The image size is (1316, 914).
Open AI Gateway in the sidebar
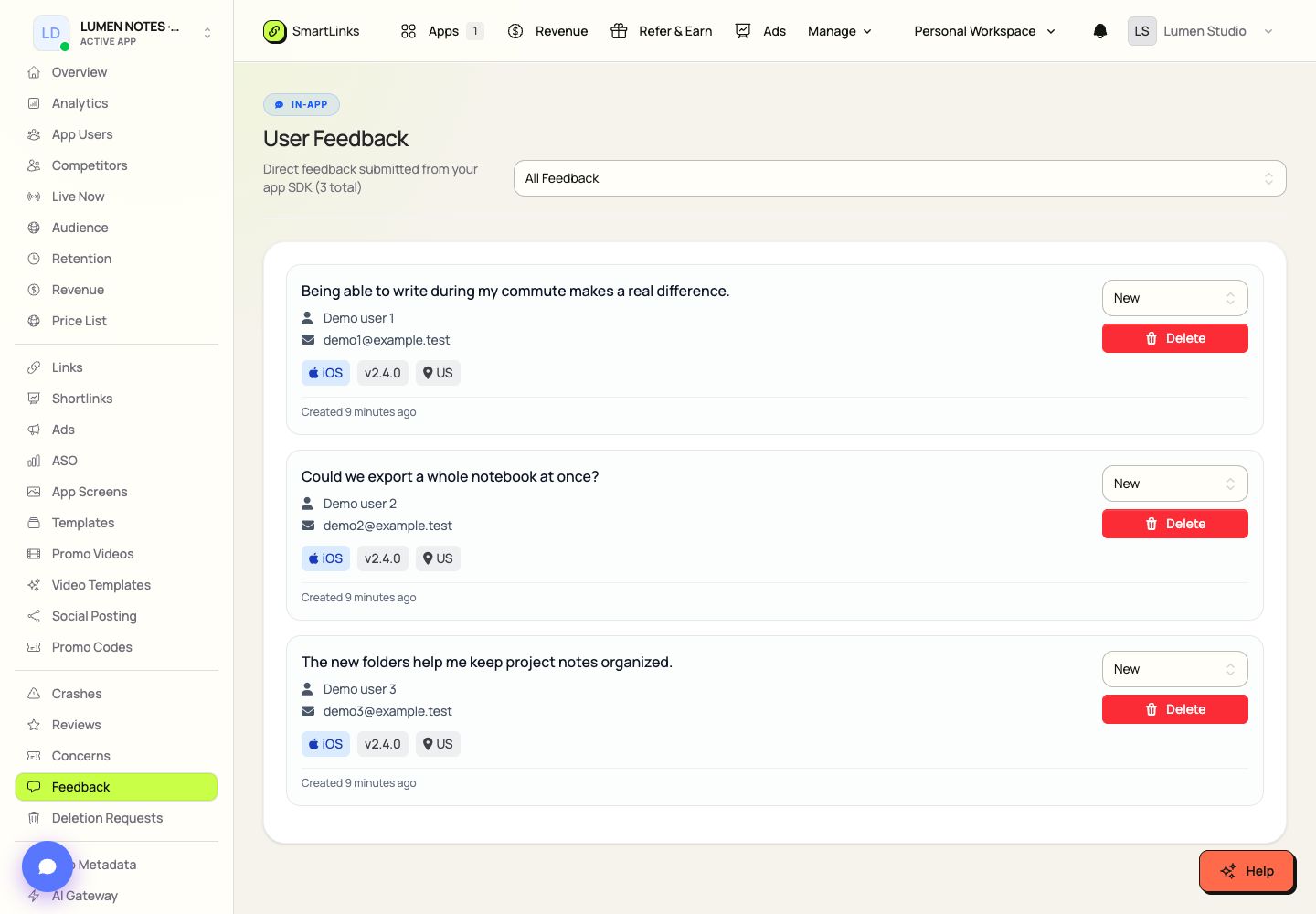coord(116,896)
